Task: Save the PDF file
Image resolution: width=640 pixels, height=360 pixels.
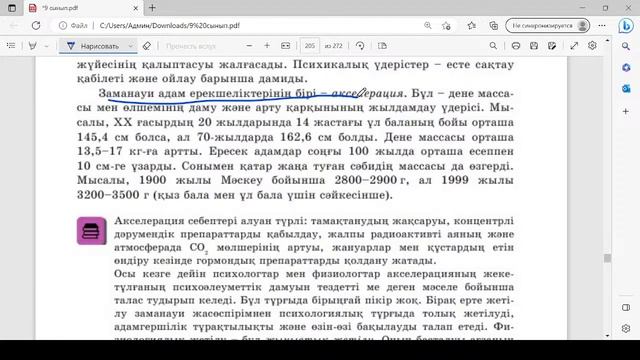Action: pos(534,46)
